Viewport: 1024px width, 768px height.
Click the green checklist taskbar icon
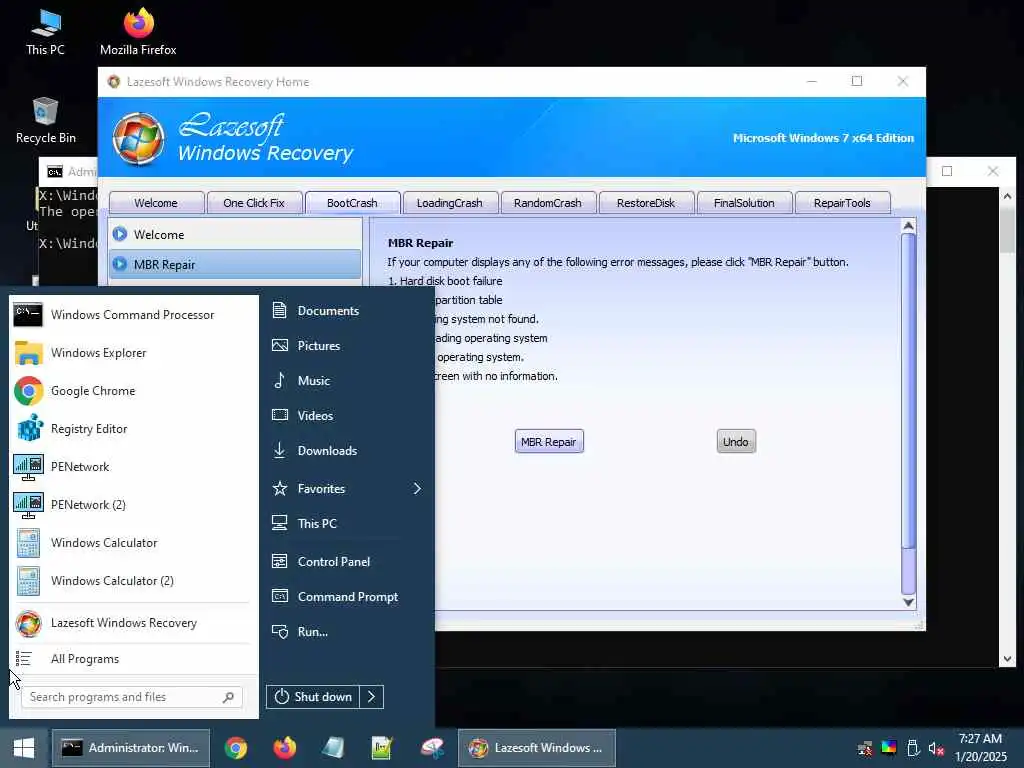[x=382, y=748]
